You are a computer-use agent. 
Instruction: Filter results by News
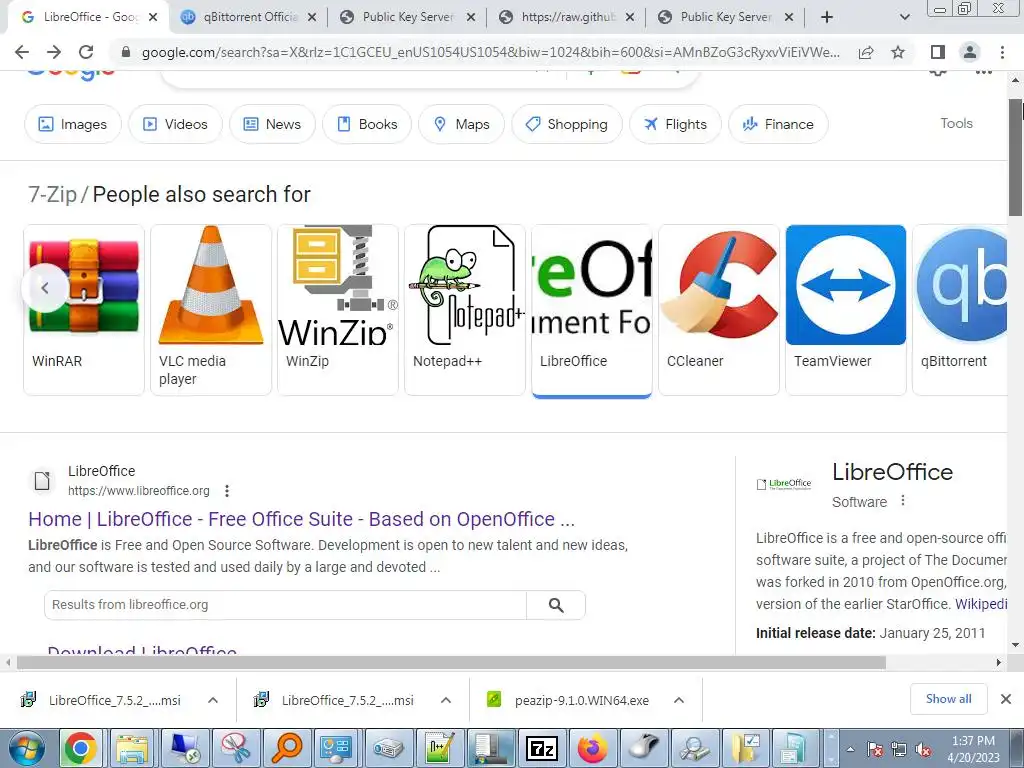[x=272, y=124]
